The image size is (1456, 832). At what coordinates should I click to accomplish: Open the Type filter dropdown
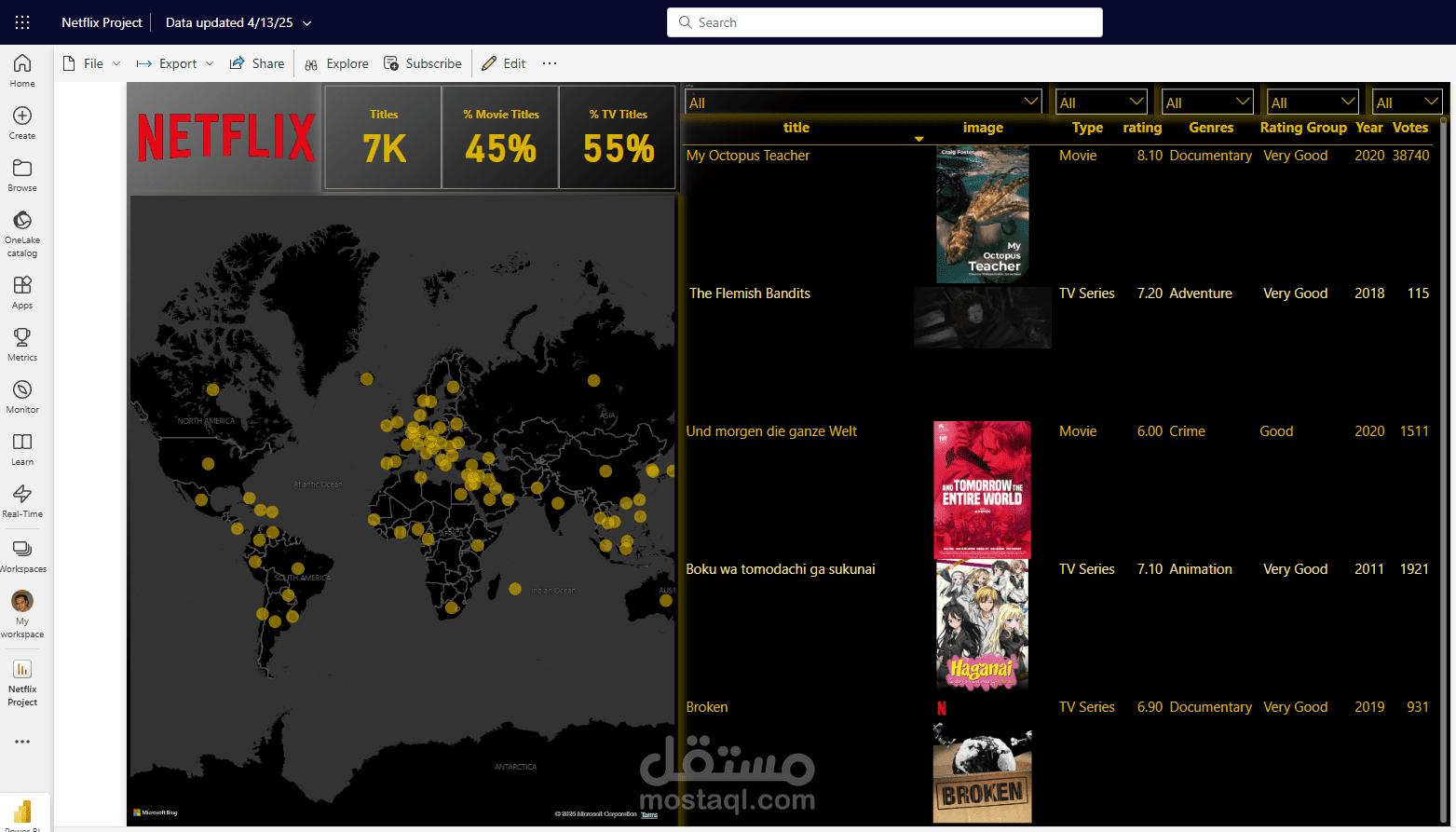coord(1101,101)
